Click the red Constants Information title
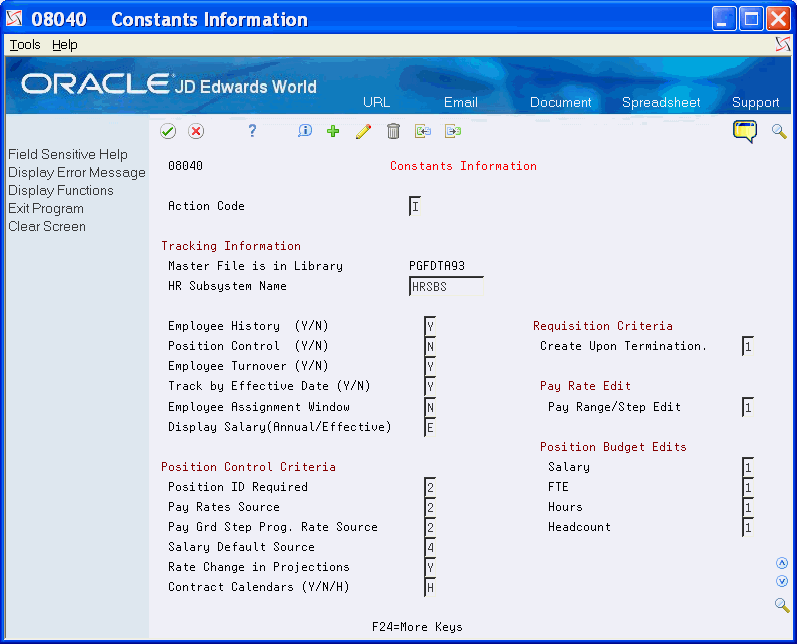 click(x=463, y=166)
